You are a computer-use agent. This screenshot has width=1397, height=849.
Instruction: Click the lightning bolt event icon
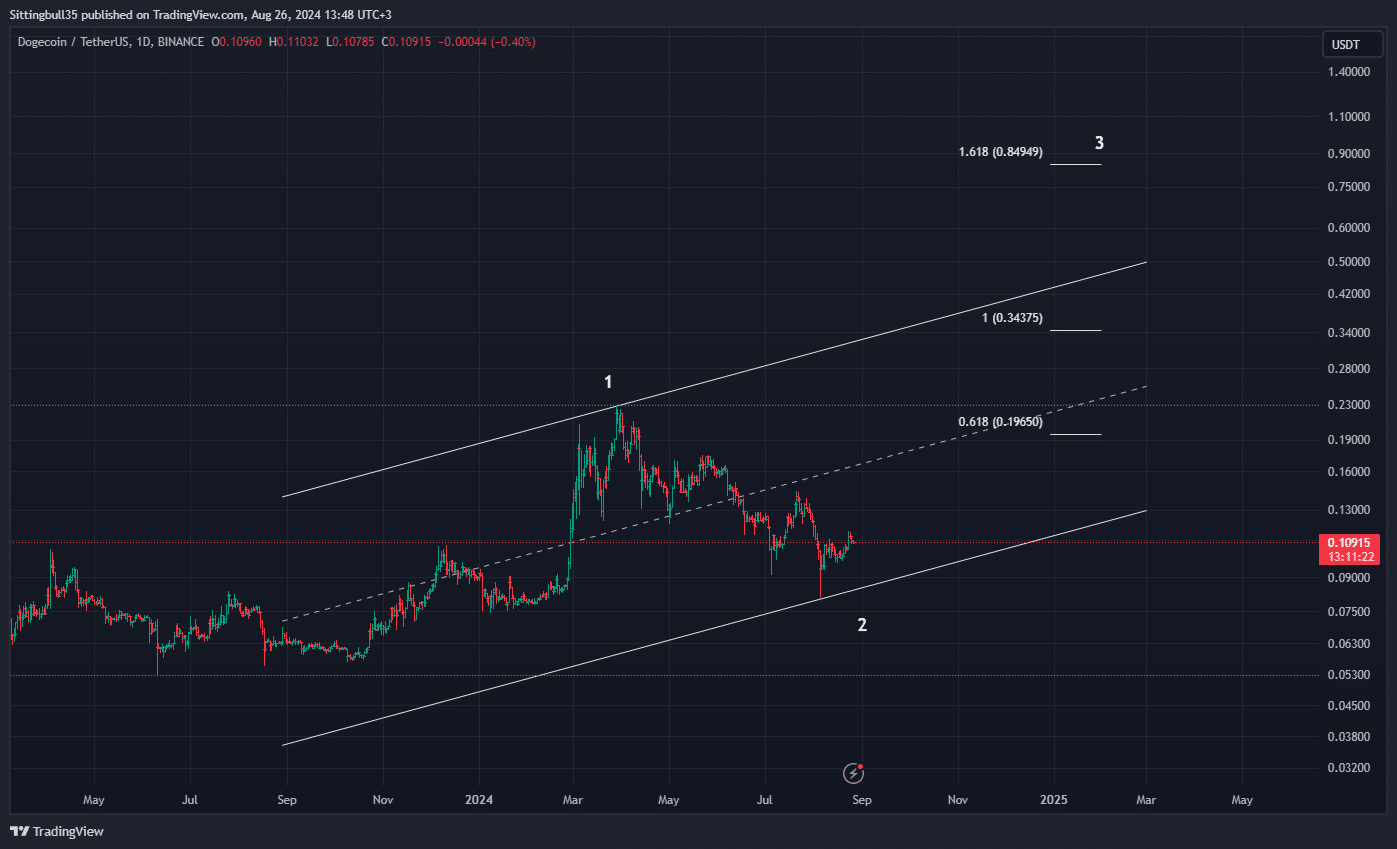pyautogui.click(x=853, y=773)
